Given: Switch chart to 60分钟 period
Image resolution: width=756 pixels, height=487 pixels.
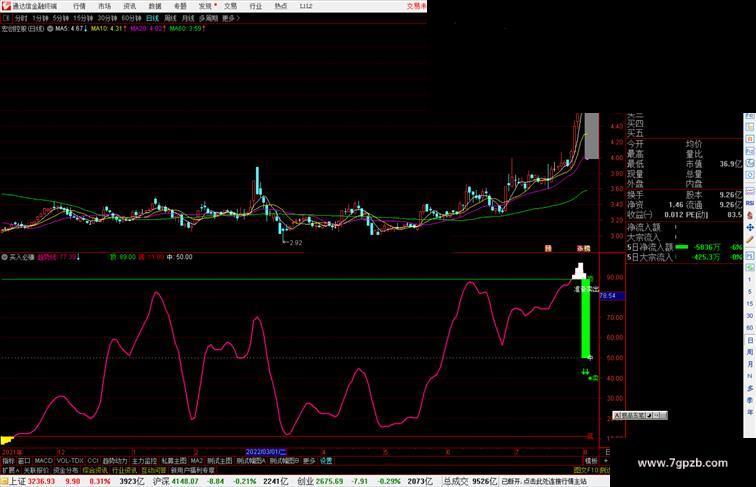Looking at the screenshot, I should tap(131, 18).
